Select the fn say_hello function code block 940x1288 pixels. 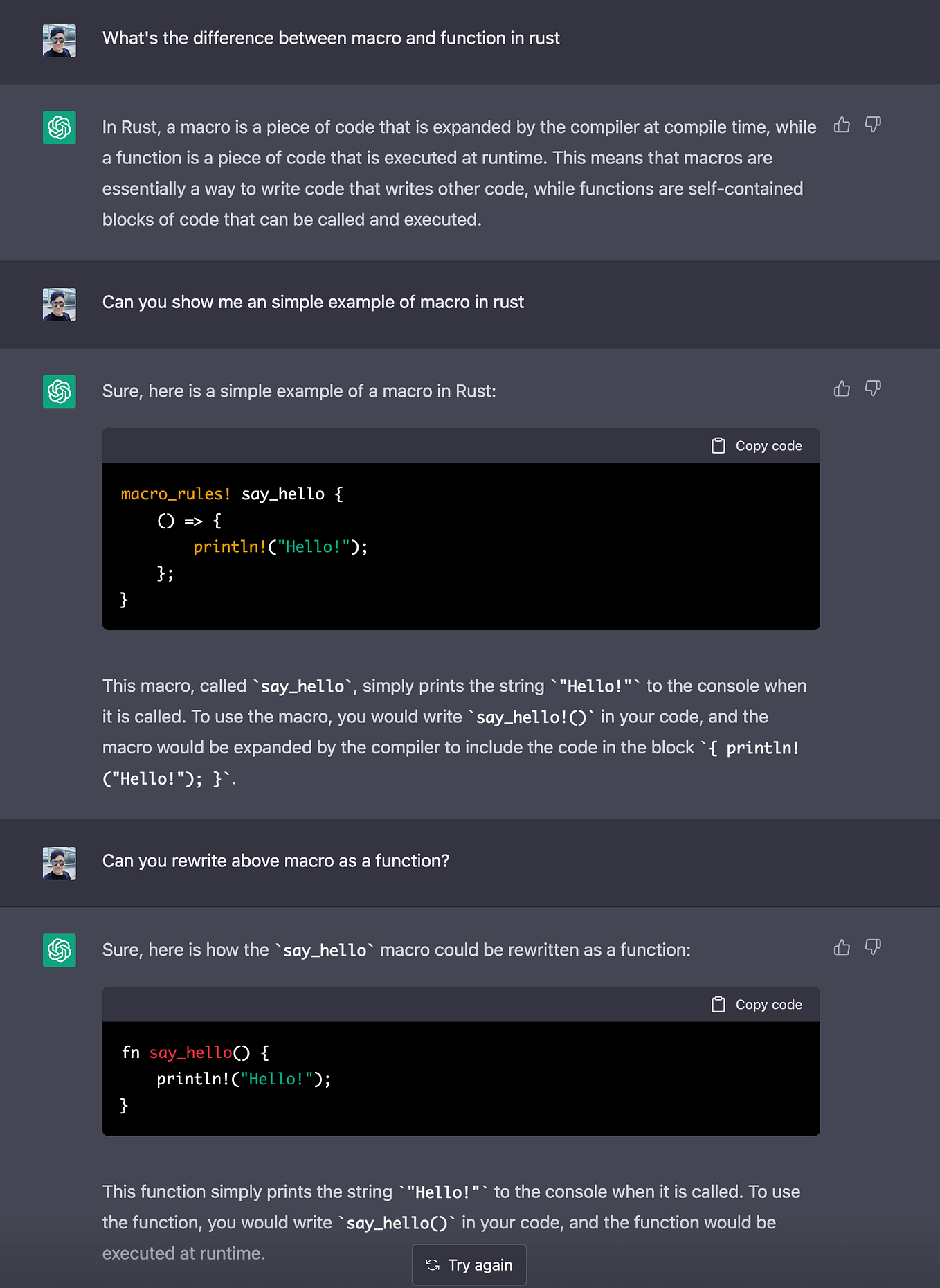click(x=460, y=1078)
